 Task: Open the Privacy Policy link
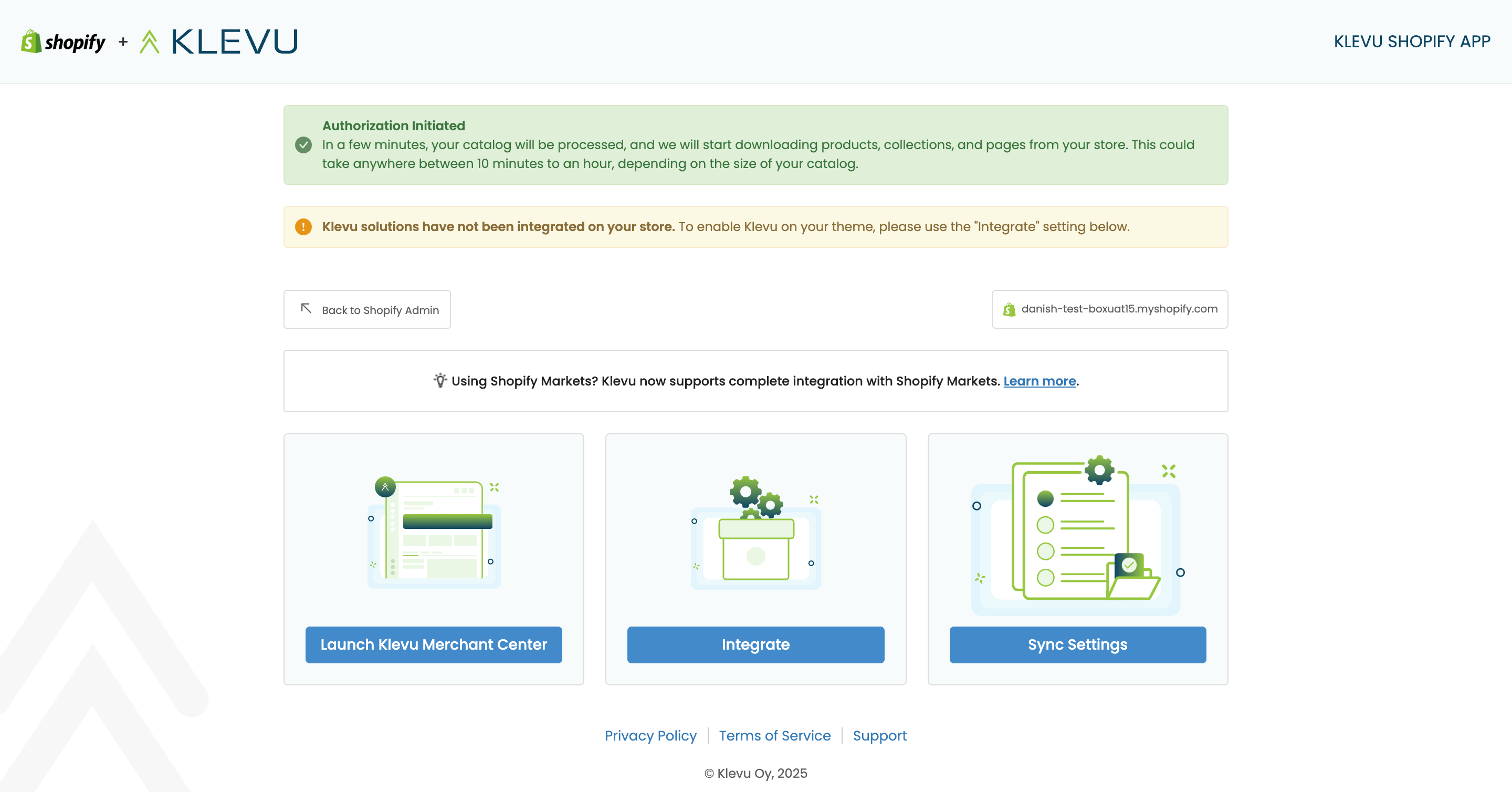tap(650, 736)
